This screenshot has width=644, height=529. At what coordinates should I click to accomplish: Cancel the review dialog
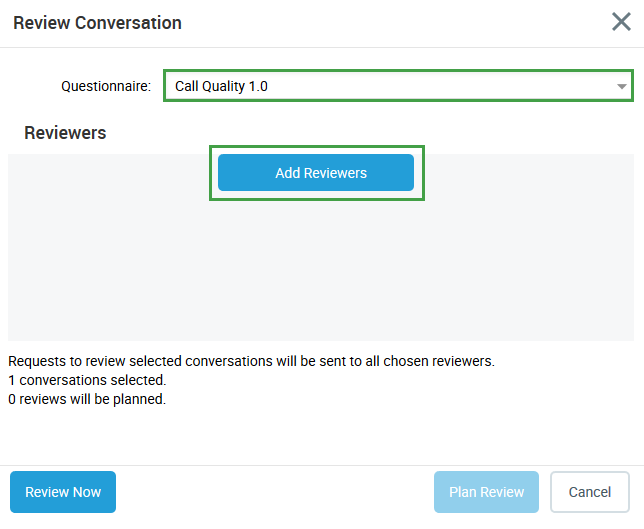click(589, 492)
